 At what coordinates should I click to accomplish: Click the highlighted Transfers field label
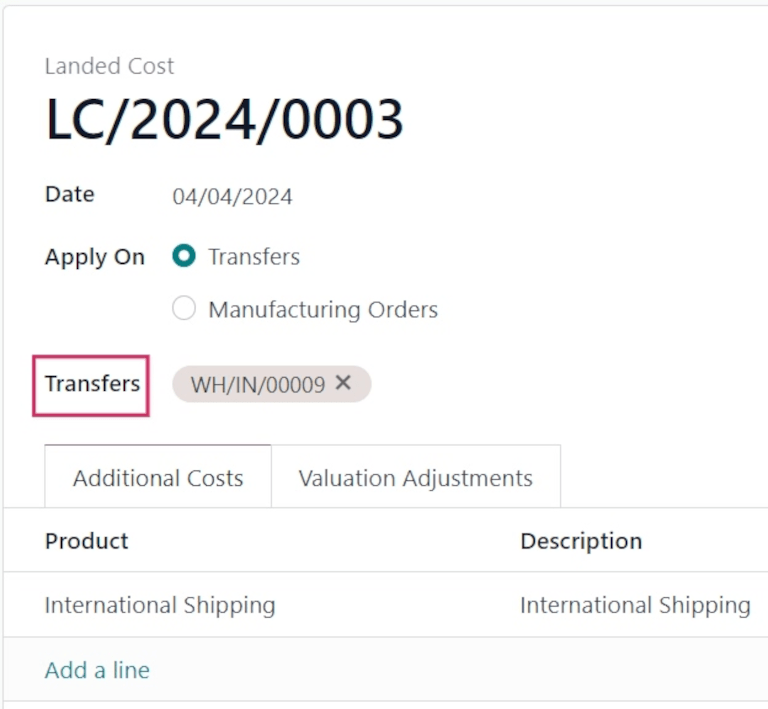(x=92, y=384)
